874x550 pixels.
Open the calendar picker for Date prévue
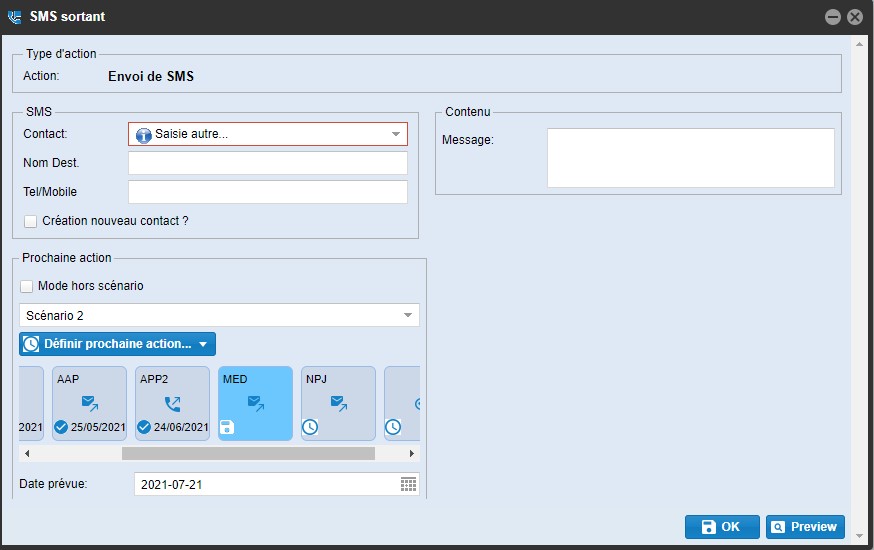tap(408, 485)
